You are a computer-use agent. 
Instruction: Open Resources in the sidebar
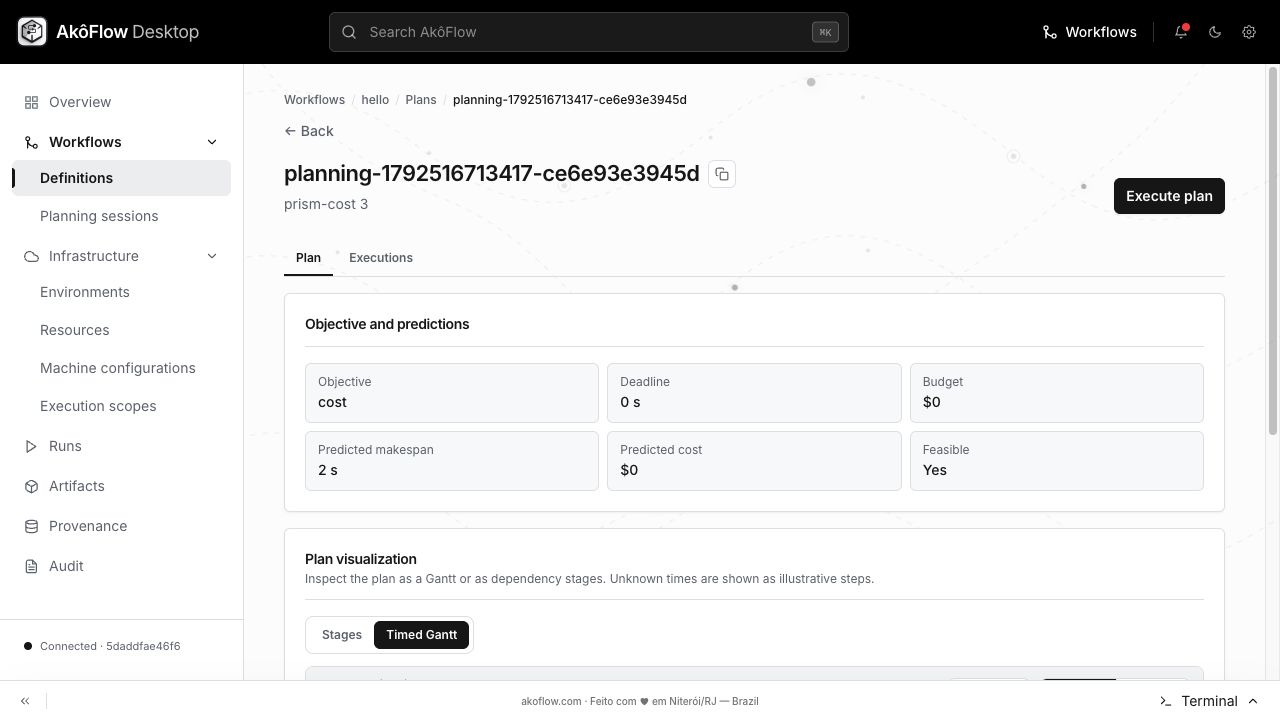point(122,330)
